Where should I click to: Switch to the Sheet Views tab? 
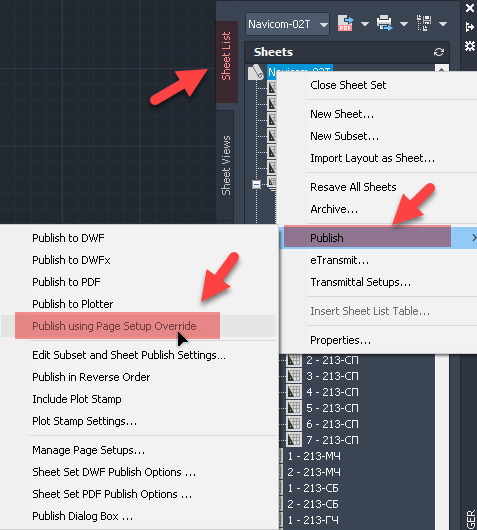[x=225, y=165]
